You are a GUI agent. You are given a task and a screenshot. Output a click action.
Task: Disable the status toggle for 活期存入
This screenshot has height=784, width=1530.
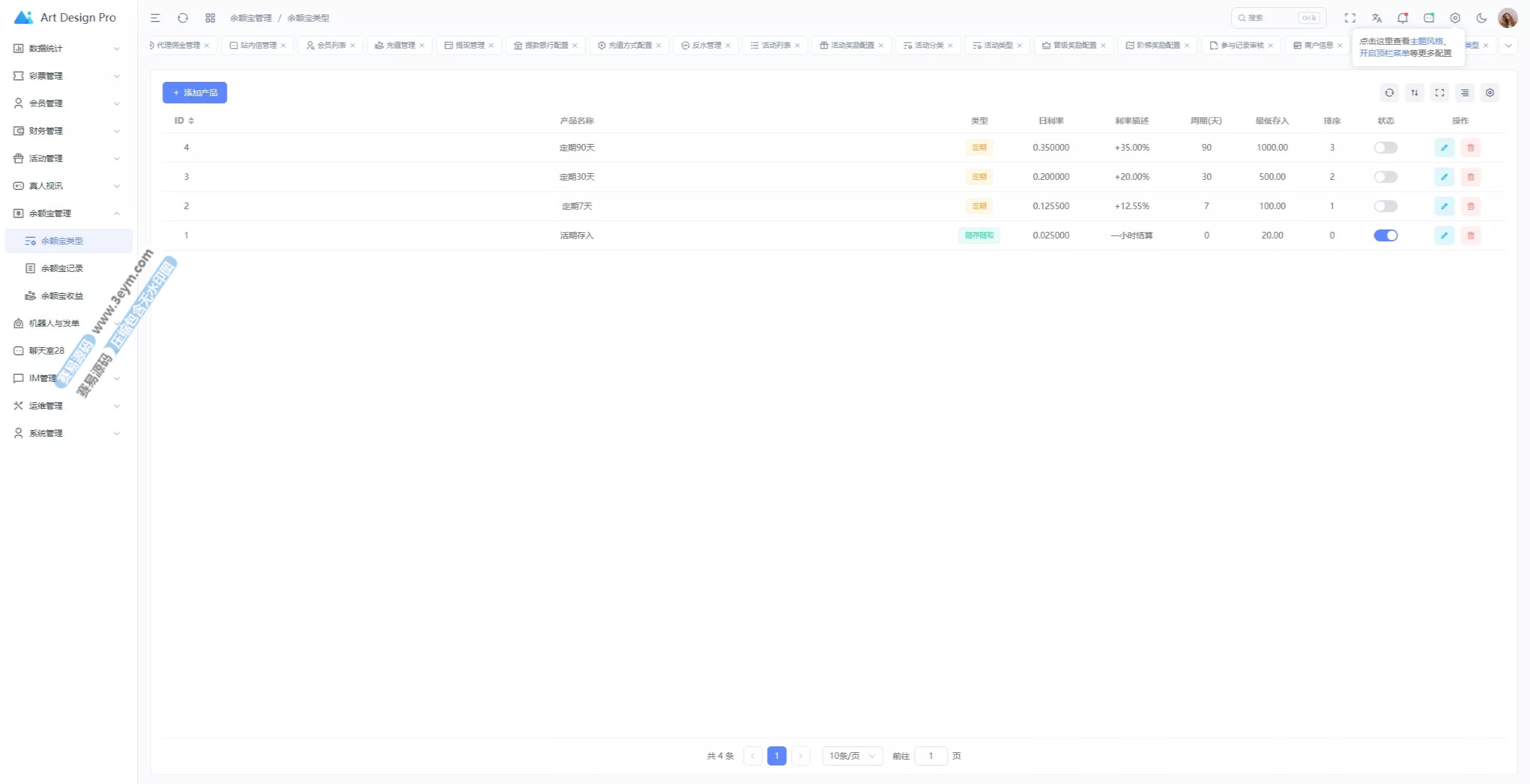pyautogui.click(x=1385, y=235)
